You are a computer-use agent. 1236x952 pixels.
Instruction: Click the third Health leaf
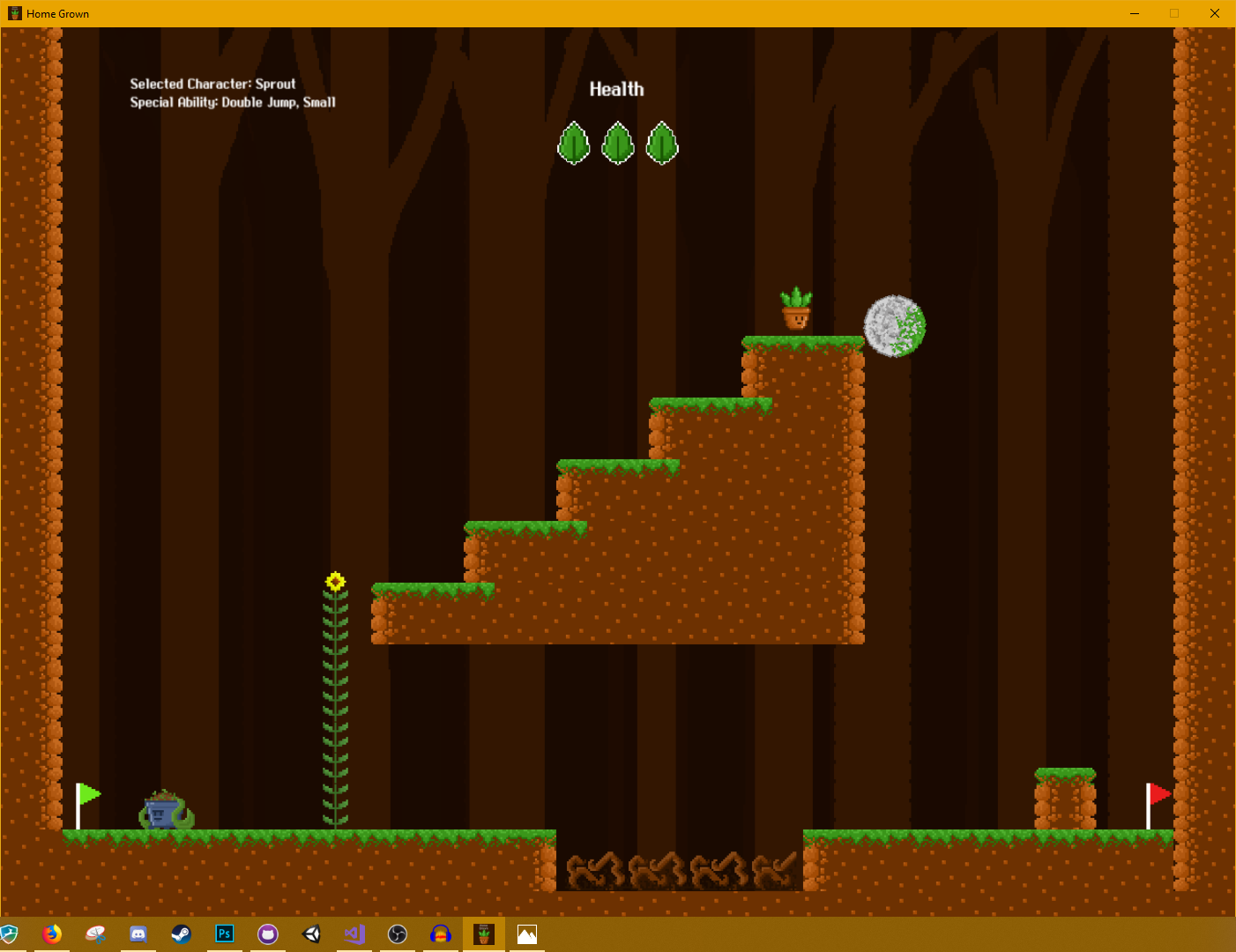[661, 144]
